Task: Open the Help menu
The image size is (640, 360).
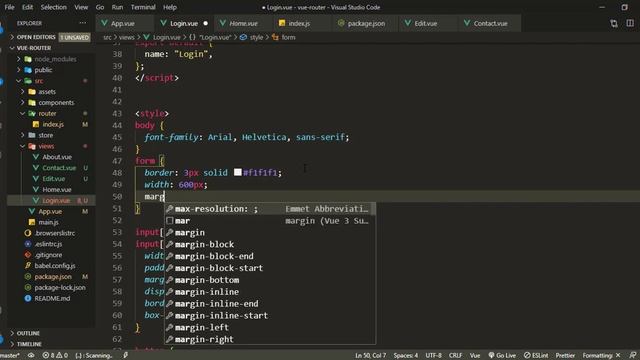Action: [170, 7]
